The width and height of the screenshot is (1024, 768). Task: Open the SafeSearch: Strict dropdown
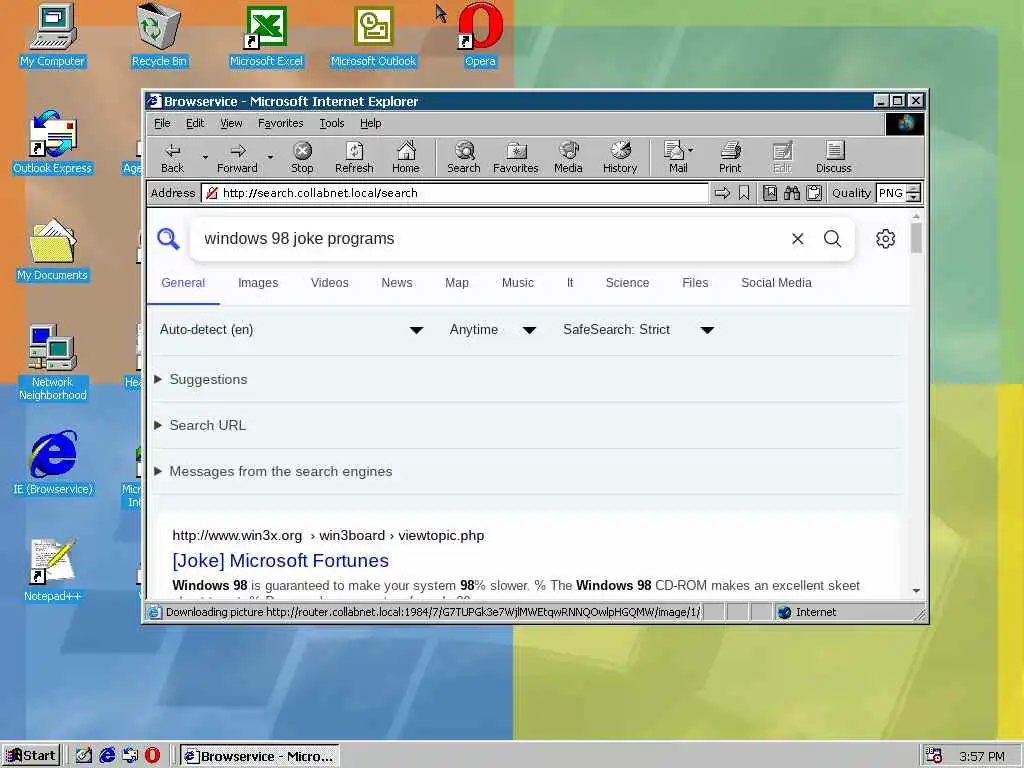[x=638, y=330]
